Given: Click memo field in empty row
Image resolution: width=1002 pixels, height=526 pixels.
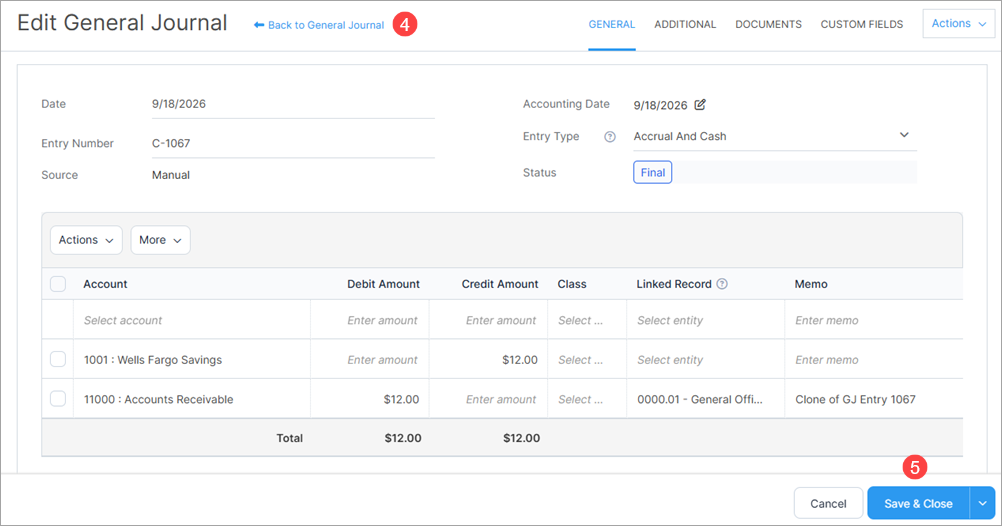Looking at the screenshot, I should point(874,320).
